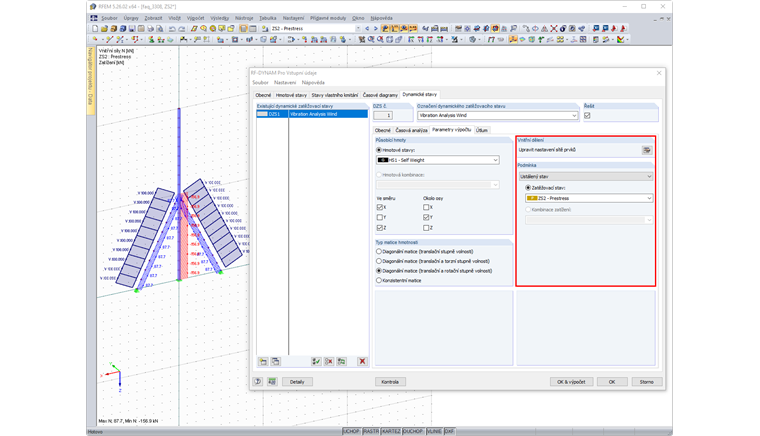760x436 pixels.
Task: Toggle DXF in status bar
Action: click(x=449, y=431)
